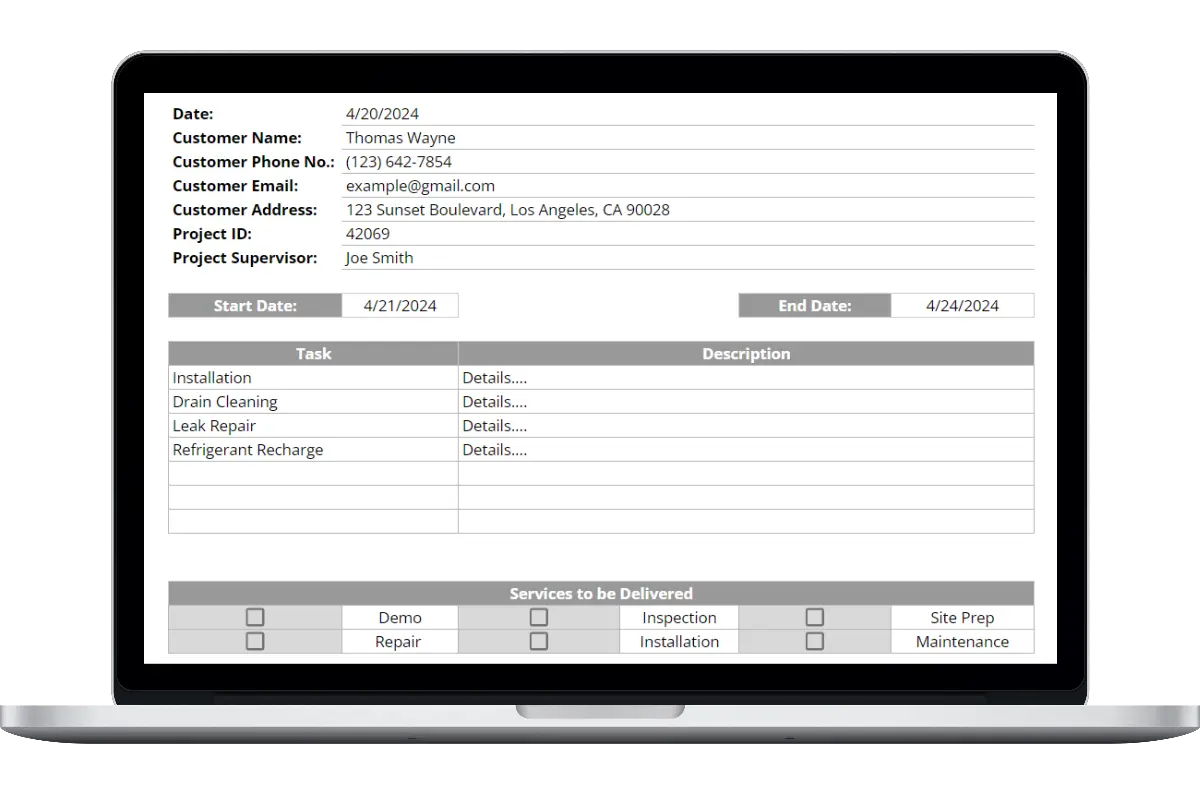1200x794 pixels.
Task: Enable the Inspection checkbox
Action: pos(538,617)
